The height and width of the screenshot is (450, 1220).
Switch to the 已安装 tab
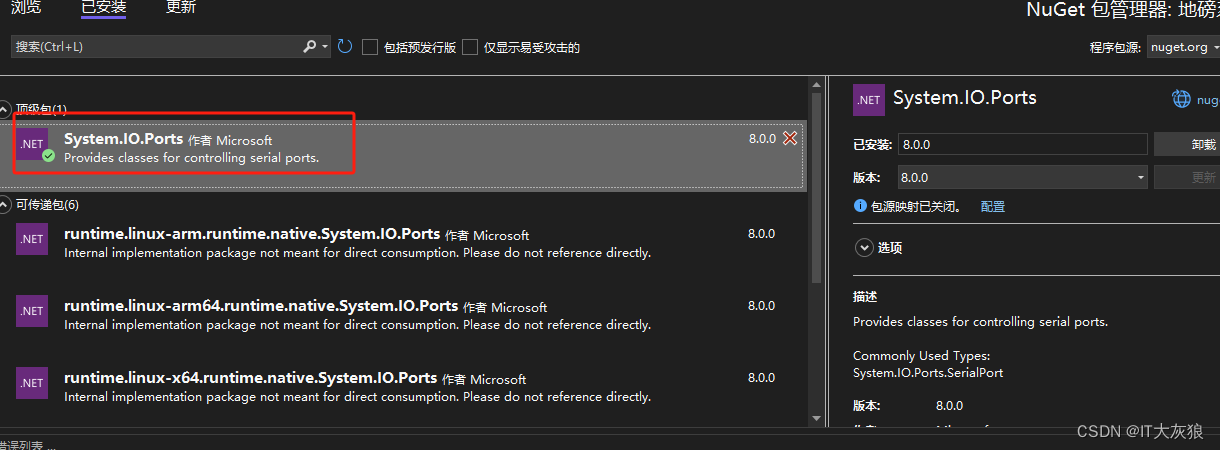click(103, 8)
